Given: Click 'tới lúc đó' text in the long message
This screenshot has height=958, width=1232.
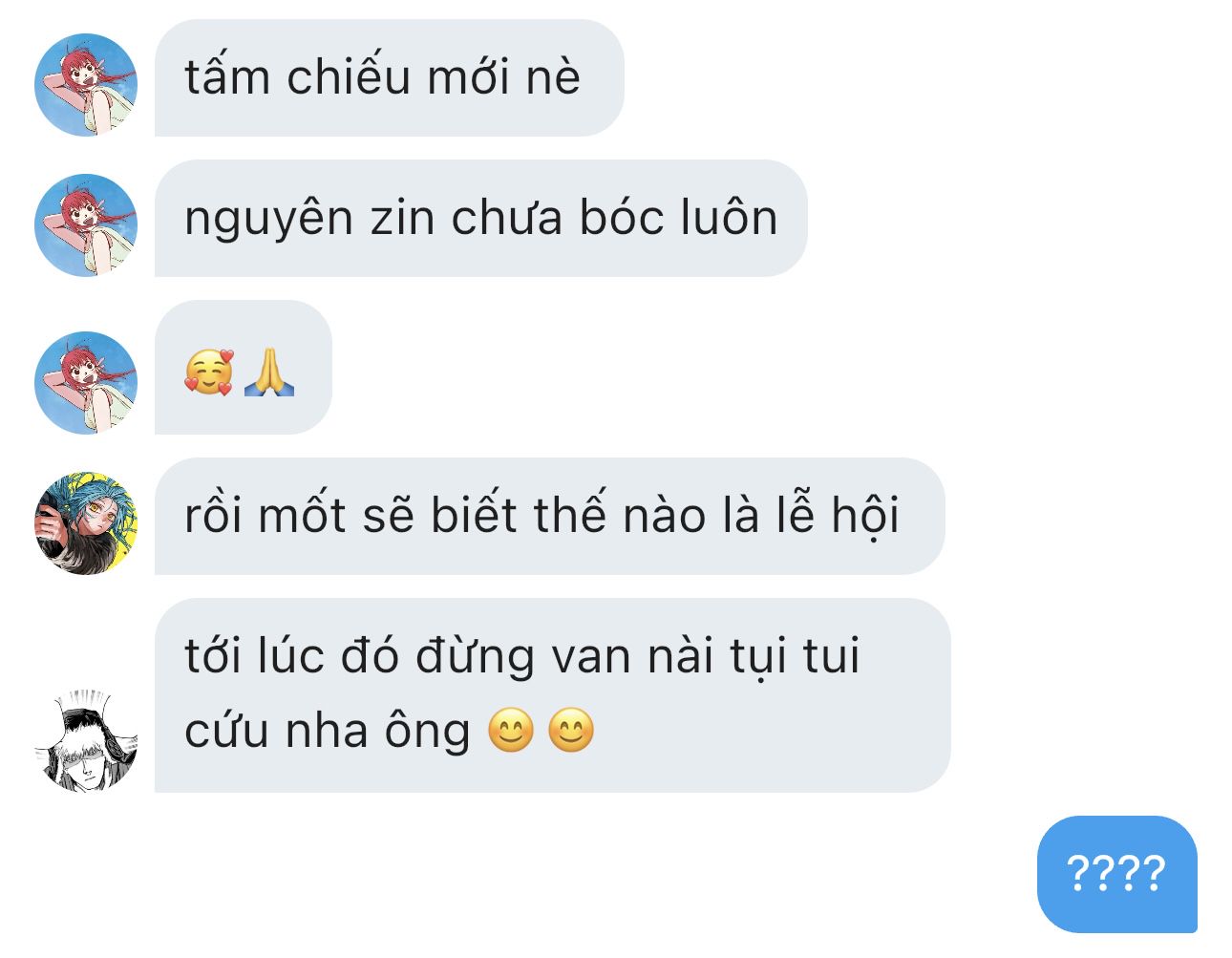Looking at the screenshot, I should (x=291, y=657).
